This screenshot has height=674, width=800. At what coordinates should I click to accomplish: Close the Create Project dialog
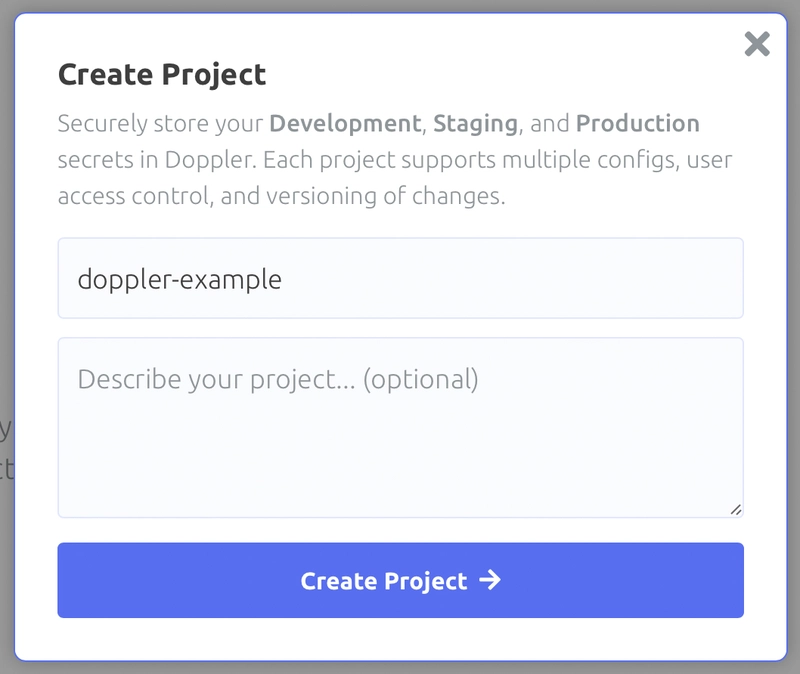[x=757, y=44]
